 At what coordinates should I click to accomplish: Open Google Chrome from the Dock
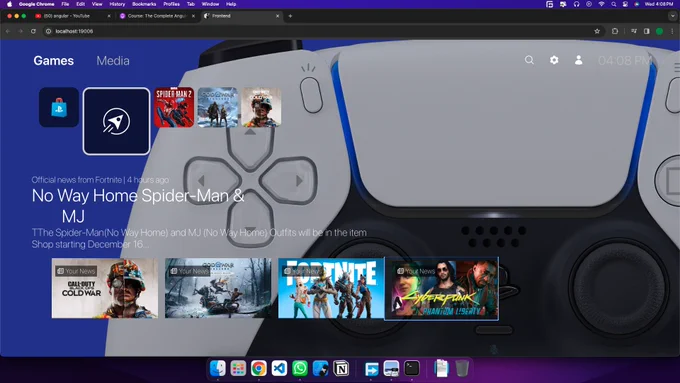point(258,368)
